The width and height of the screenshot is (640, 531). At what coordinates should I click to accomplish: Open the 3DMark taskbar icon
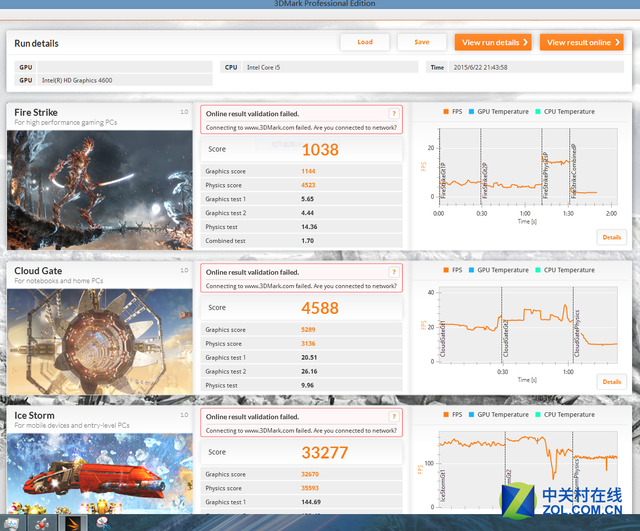click(x=73, y=523)
